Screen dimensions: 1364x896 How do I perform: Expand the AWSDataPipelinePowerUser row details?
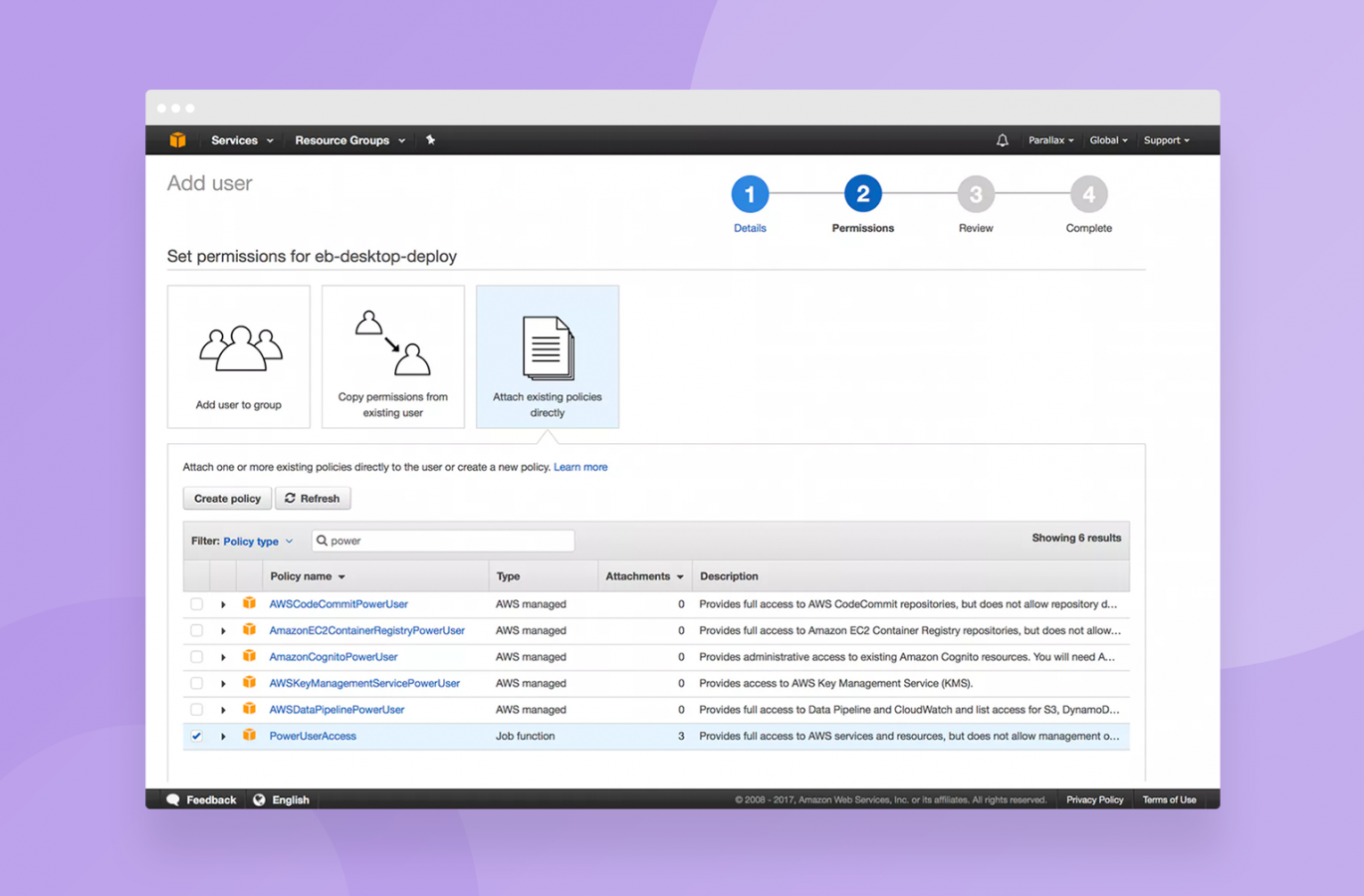pyautogui.click(x=223, y=710)
